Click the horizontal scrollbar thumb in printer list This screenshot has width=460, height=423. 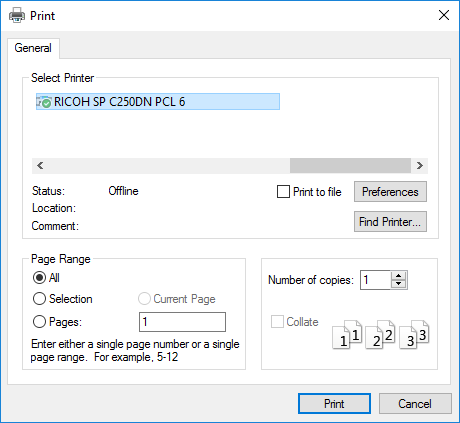[350, 166]
